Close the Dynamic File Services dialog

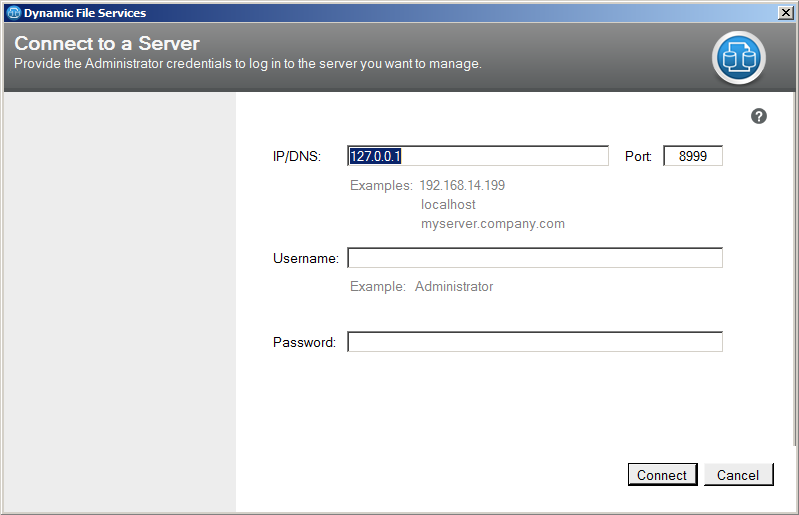(786, 13)
